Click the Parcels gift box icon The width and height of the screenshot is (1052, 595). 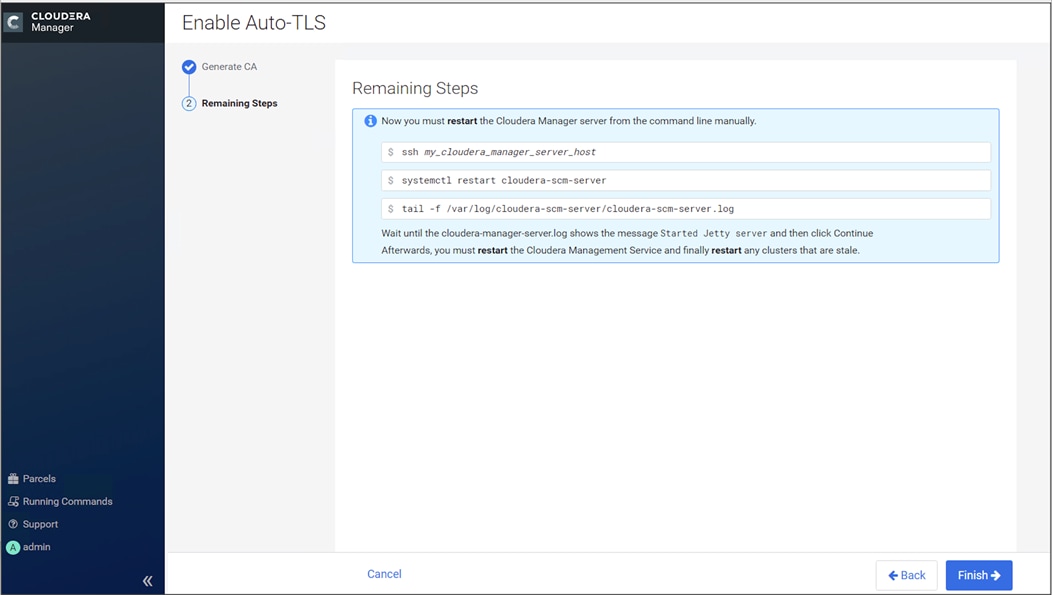13,479
